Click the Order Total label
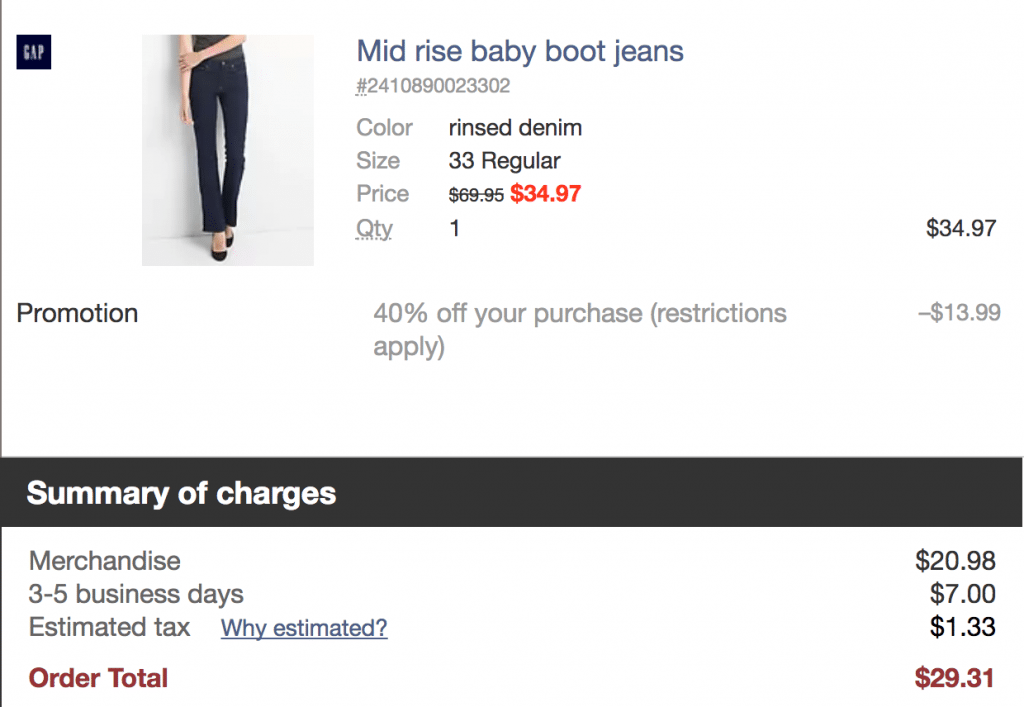 coord(97,678)
